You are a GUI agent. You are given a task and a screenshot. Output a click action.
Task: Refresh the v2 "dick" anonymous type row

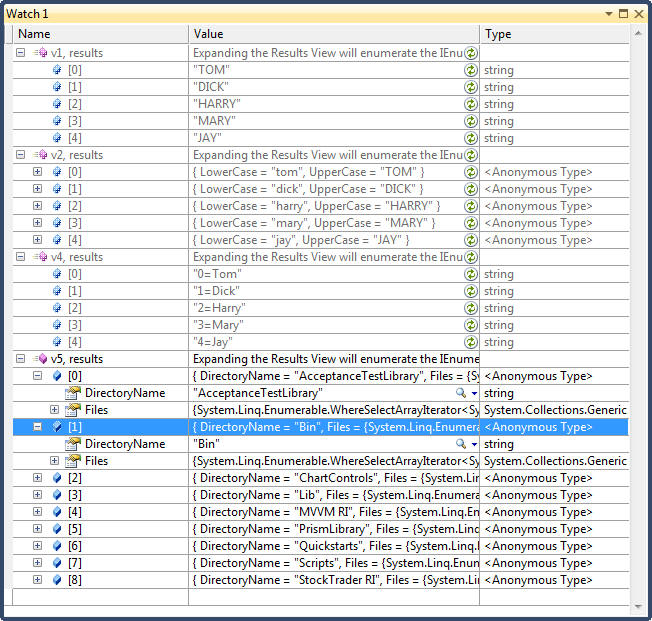[470, 190]
